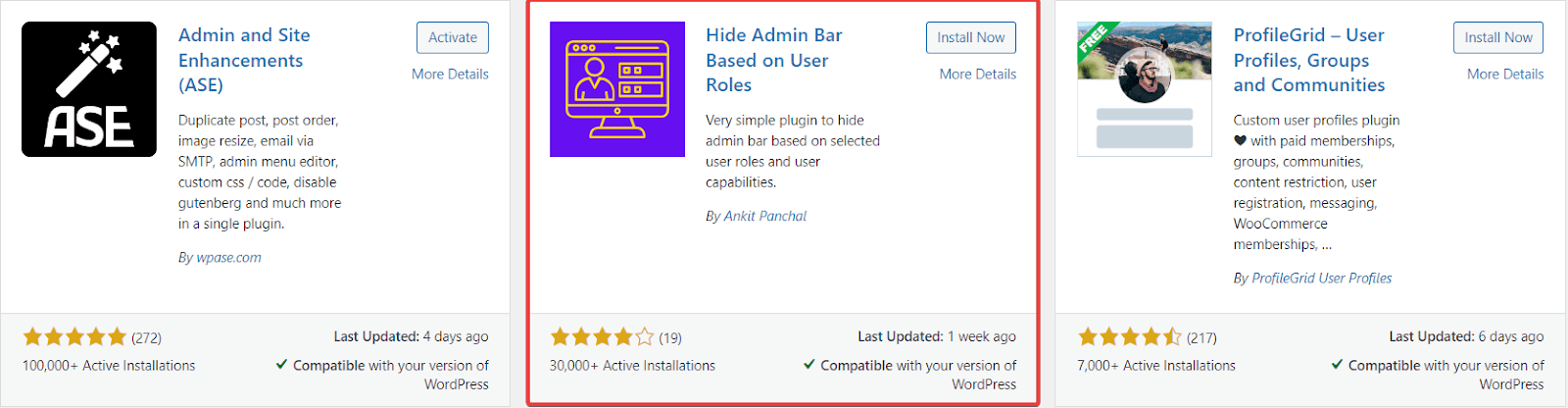Image resolution: width=1568 pixels, height=408 pixels.
Task: Open the ProfileGrid – User Profiles title link
Action: 1309,60
